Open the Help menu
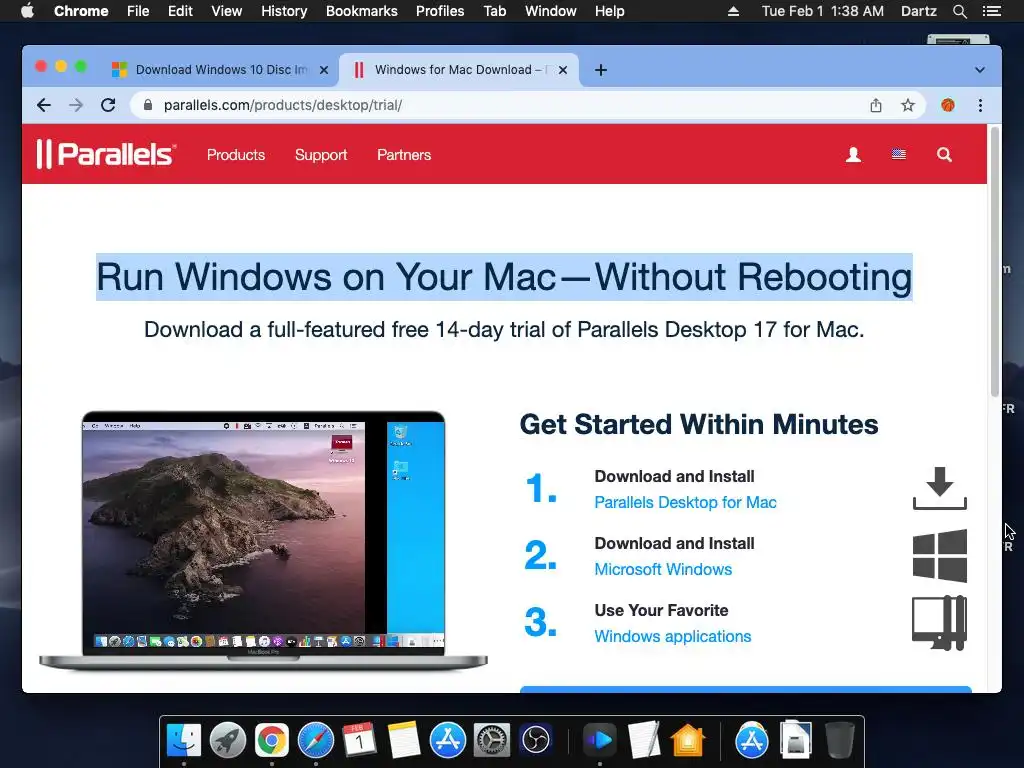The width and height of the screenshot is (1024, 768). [609, 11]
